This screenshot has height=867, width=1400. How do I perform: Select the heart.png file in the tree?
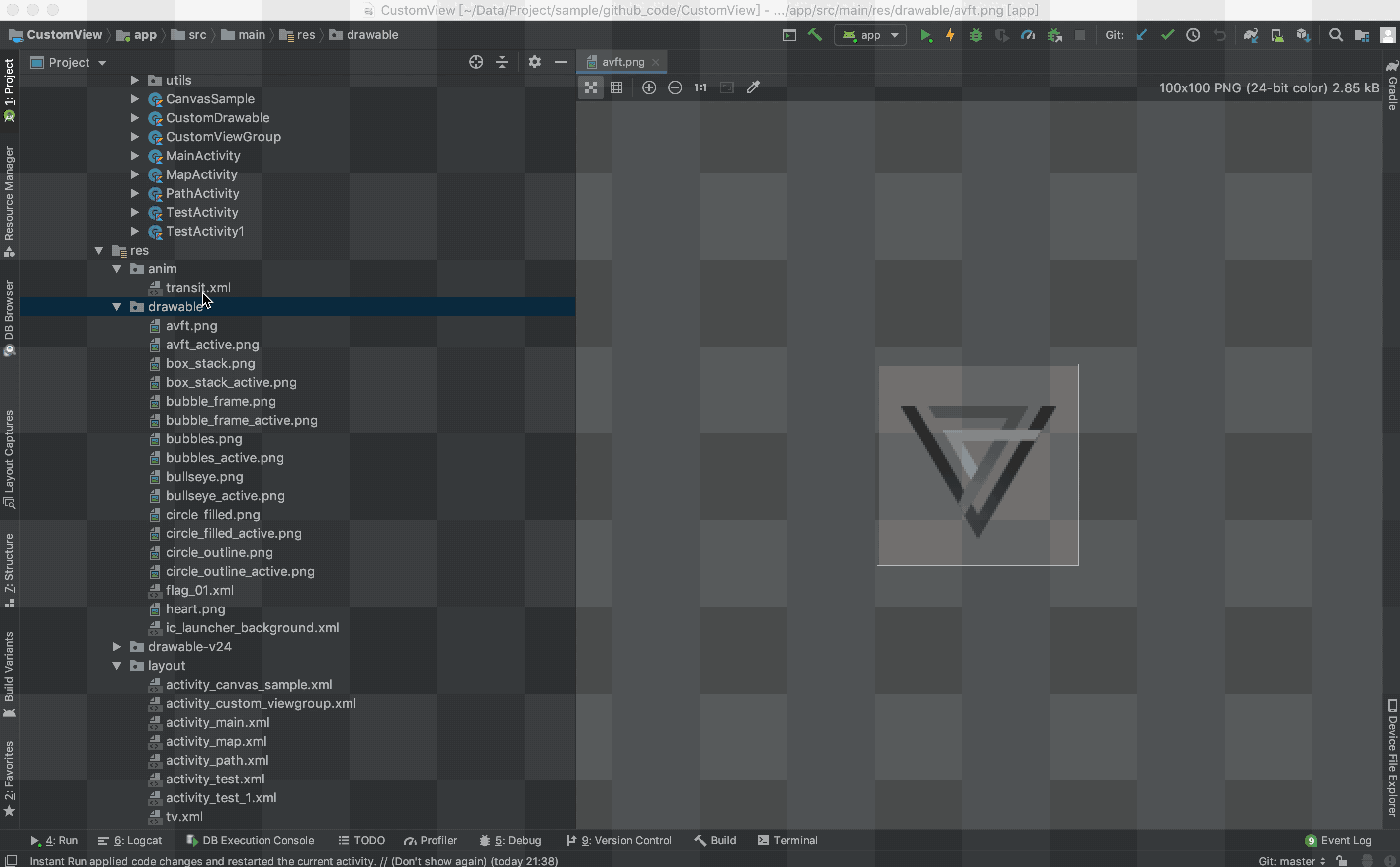pos(195,609)
